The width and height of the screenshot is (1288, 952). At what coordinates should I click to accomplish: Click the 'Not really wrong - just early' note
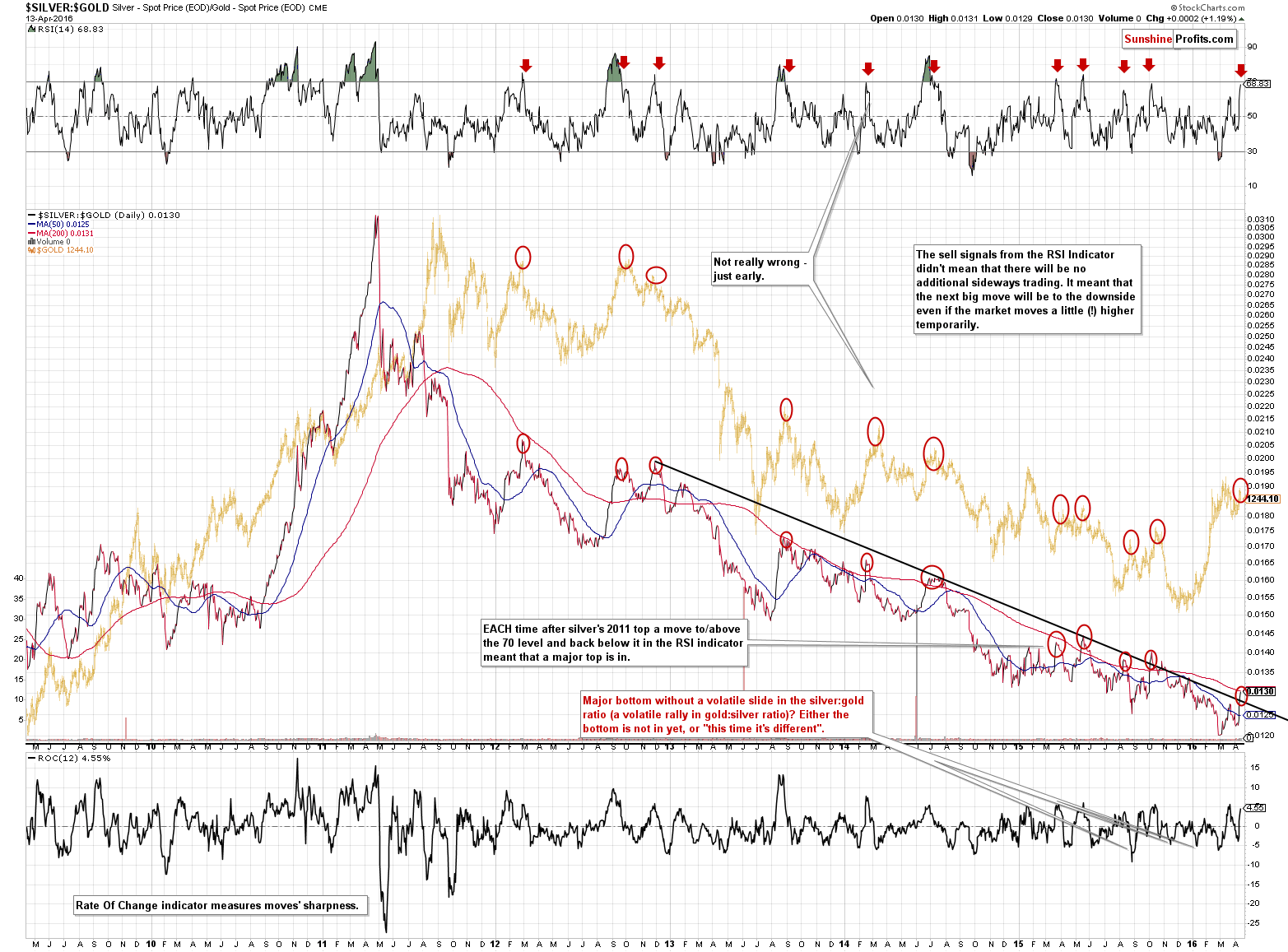pos(760,268)
